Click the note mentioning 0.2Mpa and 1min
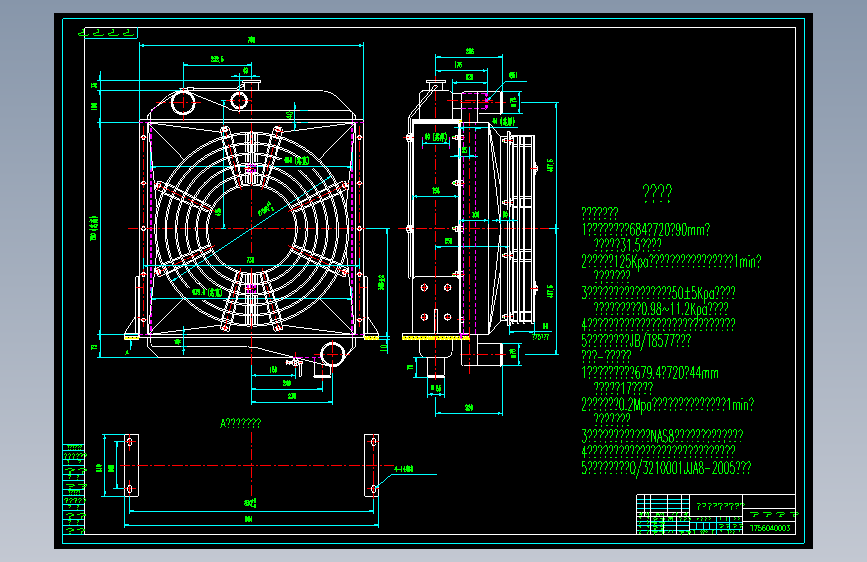The width and height of the screenshot is (867, 562). pos(667,404)
